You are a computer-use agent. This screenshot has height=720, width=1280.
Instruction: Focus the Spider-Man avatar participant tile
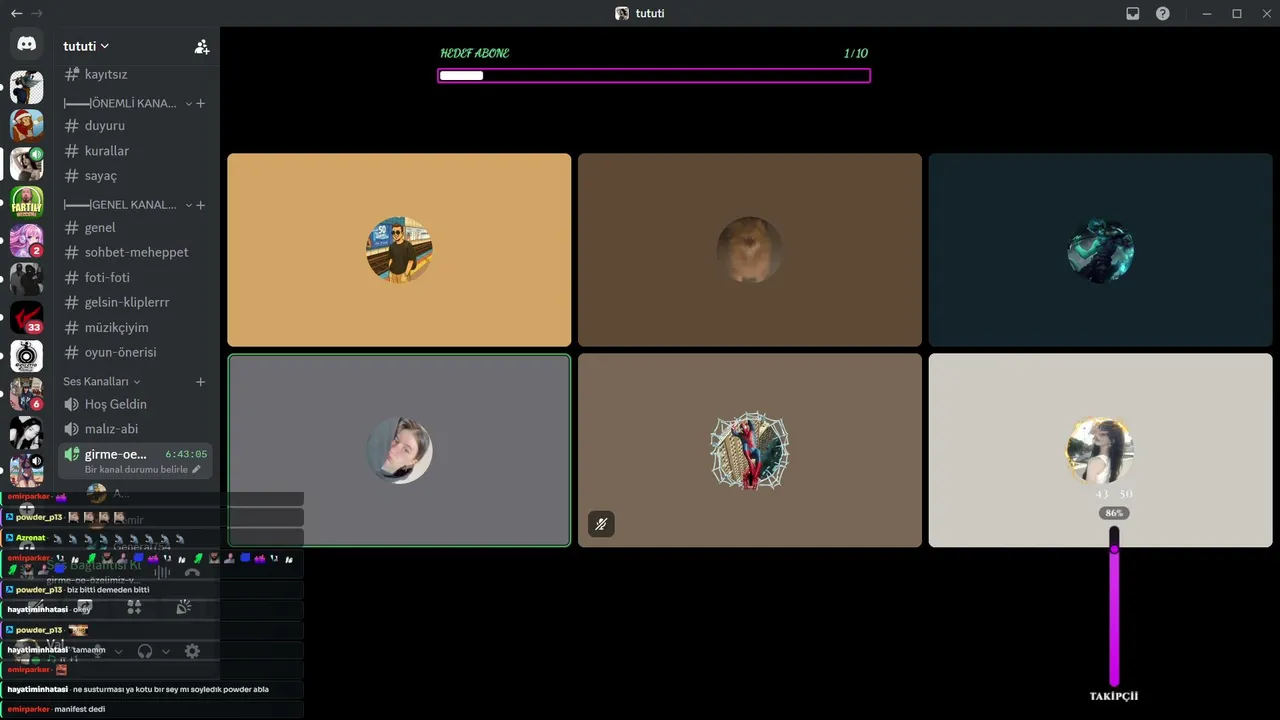coord(750,450)
